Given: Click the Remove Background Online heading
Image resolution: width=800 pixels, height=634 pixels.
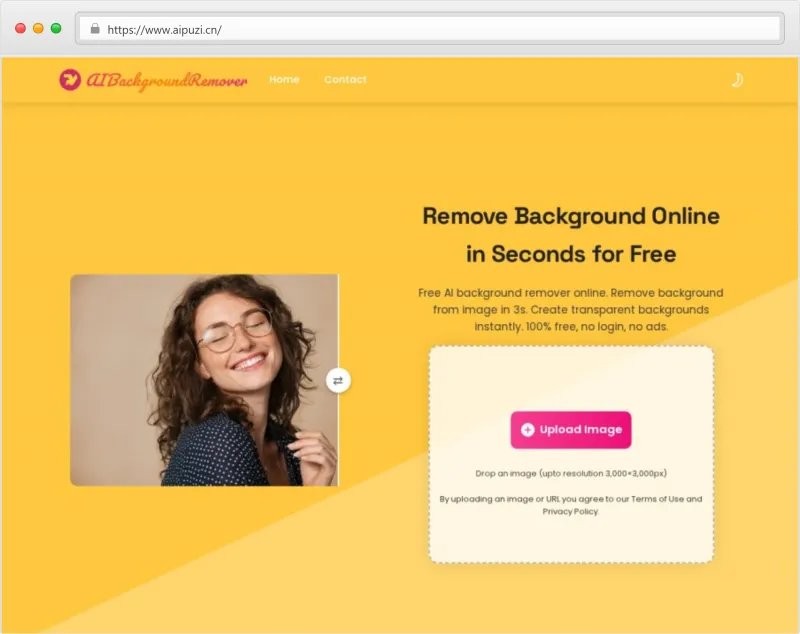Looking at the screenshot, I should tap(571, 235).
